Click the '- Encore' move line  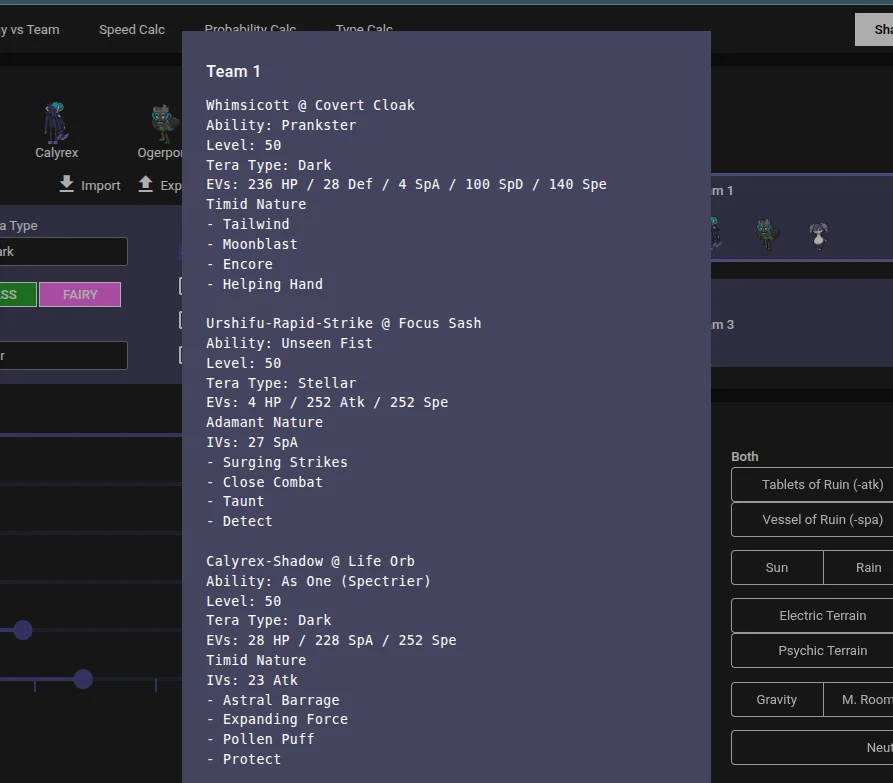[x=239, y=264]
